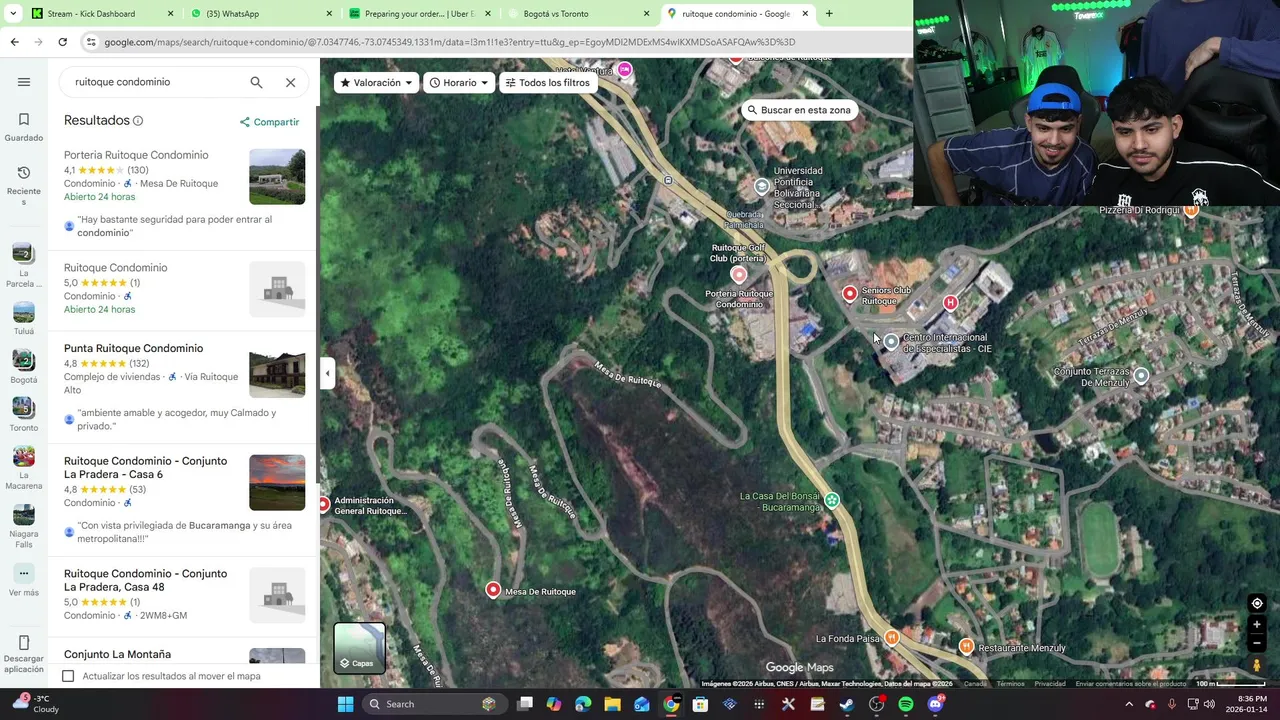Open the Resultados info icon
This screenshot has height=720, width=1280.
pos(138,121)
